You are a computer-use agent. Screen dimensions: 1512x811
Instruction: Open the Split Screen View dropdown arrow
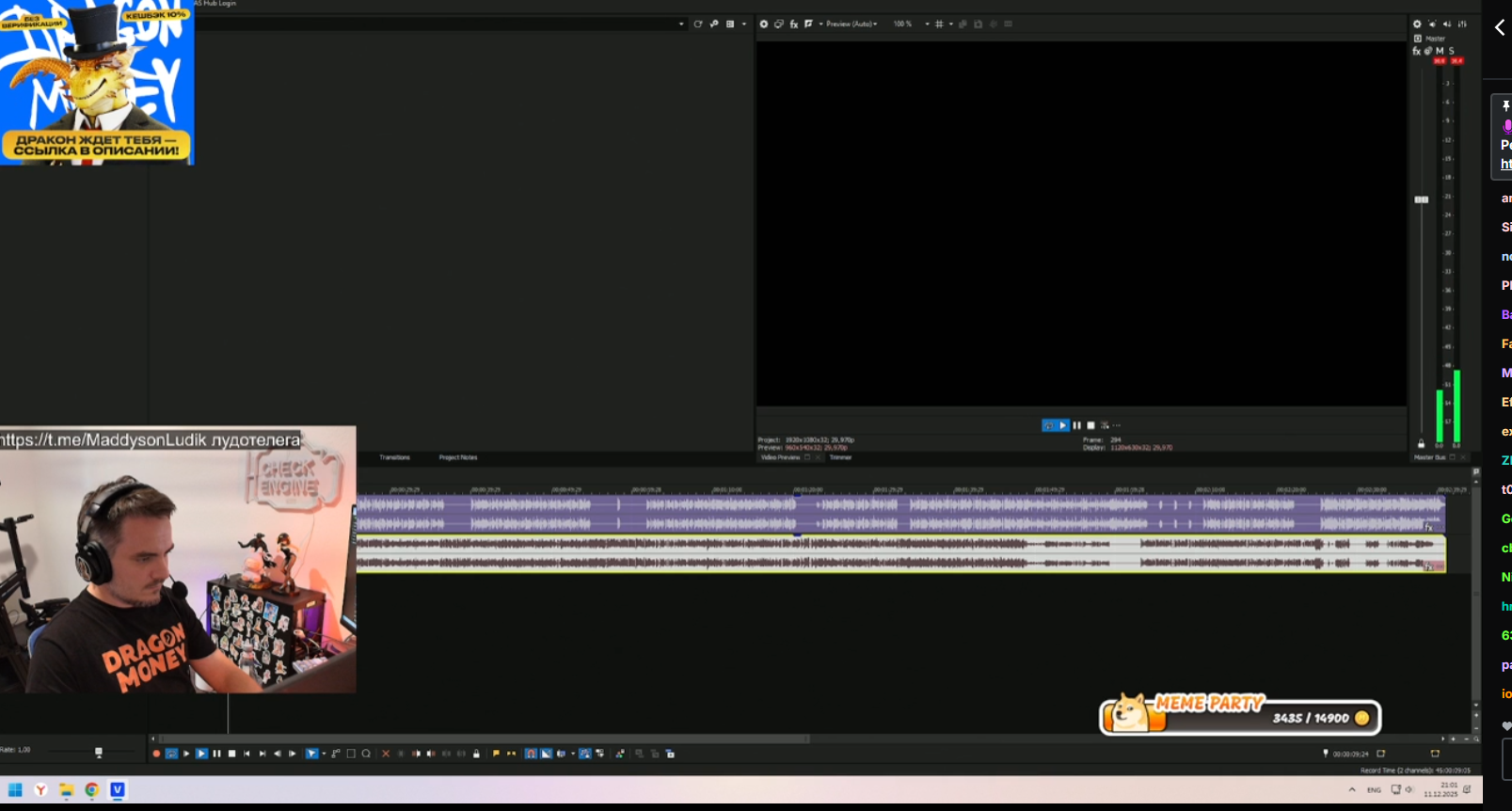[820, 24]
